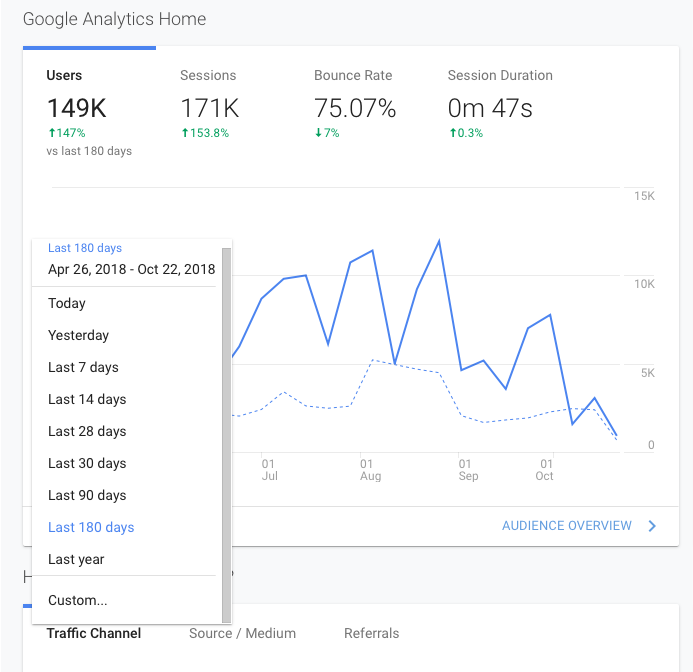Click the 0.3% duration change indicator
693x672 pixels.
tap(466, 133)
